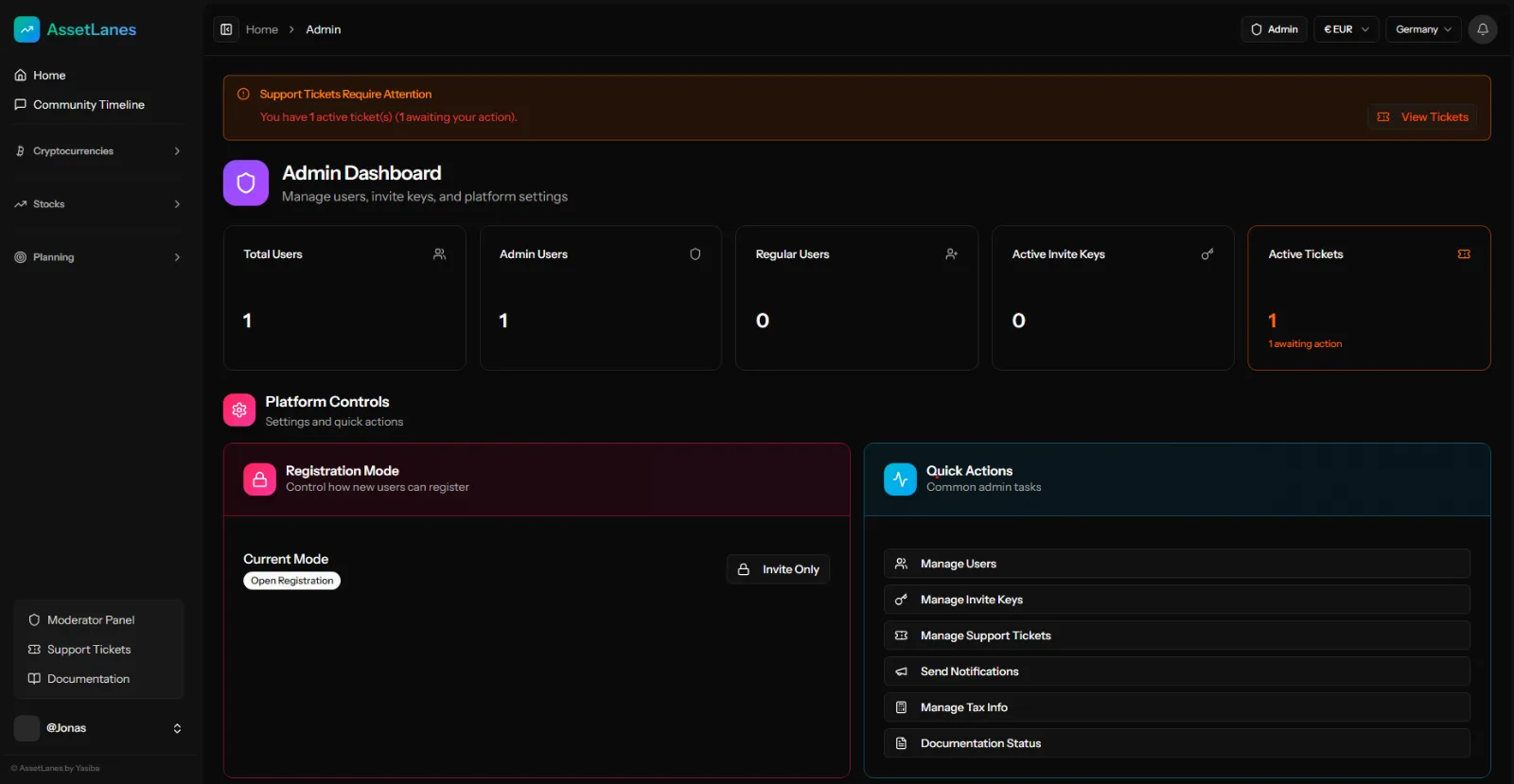Click the warning icon in support alert
Screen dimensions: 1514x784
click(x=243, y=95)
